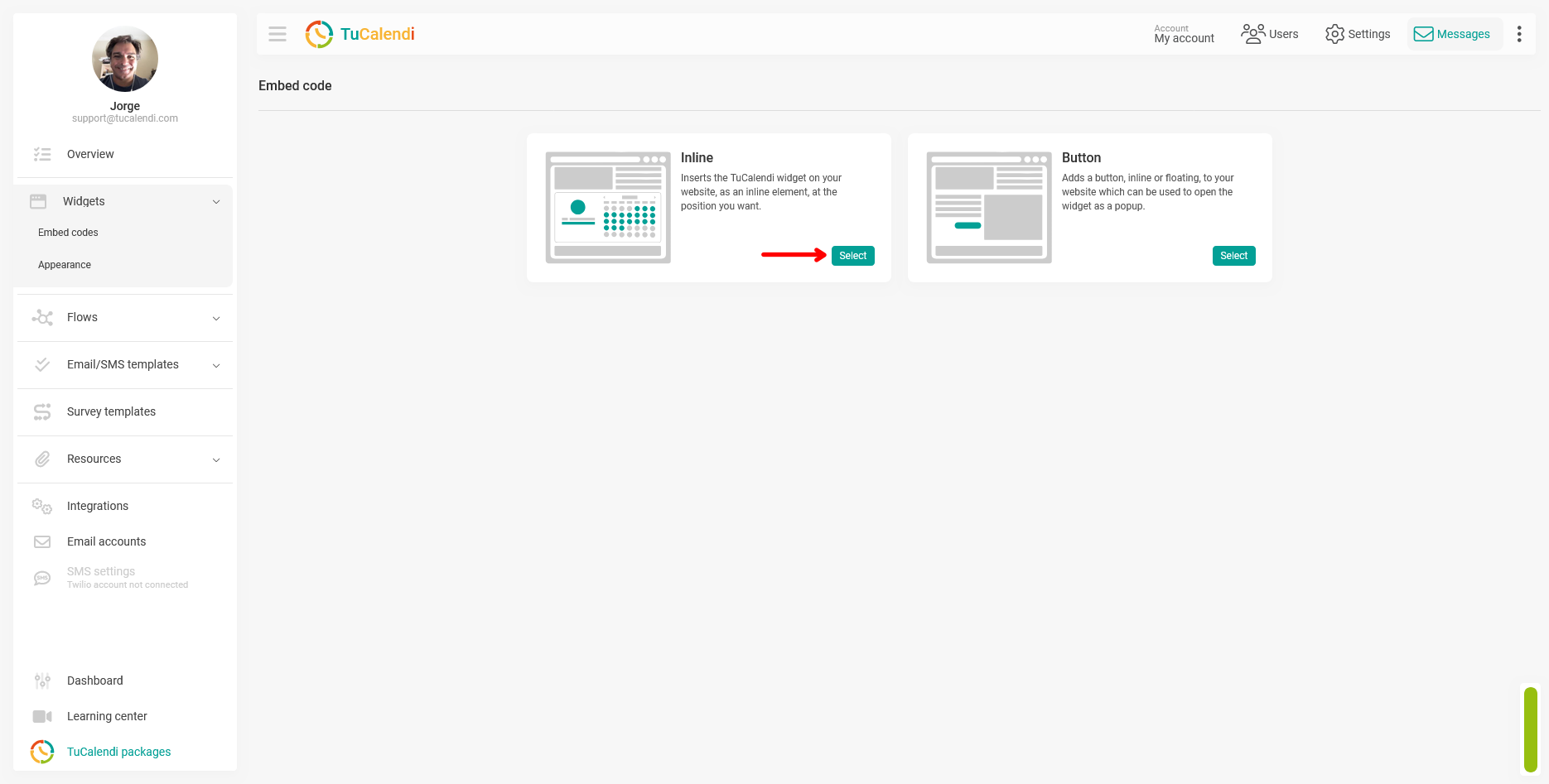Open Embed codes submenu item
The image size is (1549, 784).
tap(68, 233)
